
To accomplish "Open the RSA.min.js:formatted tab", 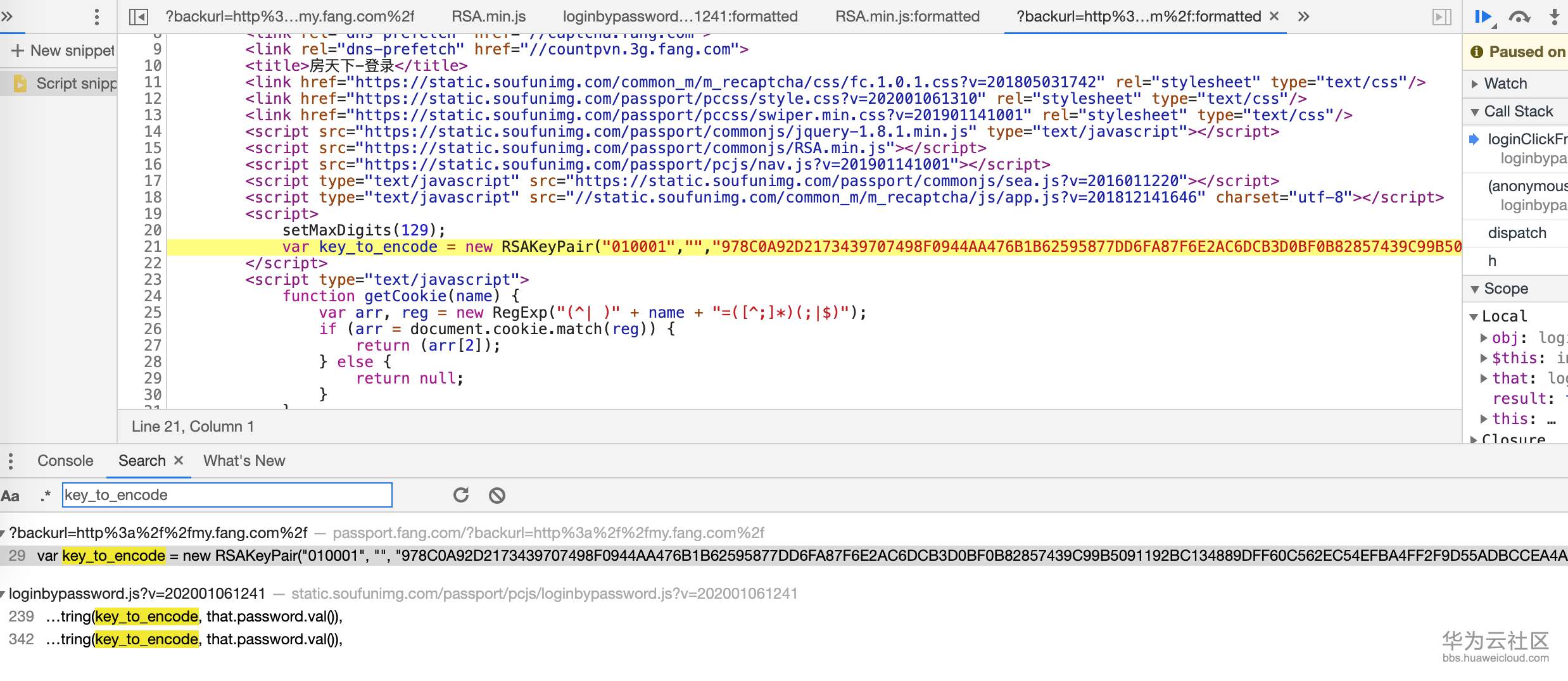I will point(908,17).
